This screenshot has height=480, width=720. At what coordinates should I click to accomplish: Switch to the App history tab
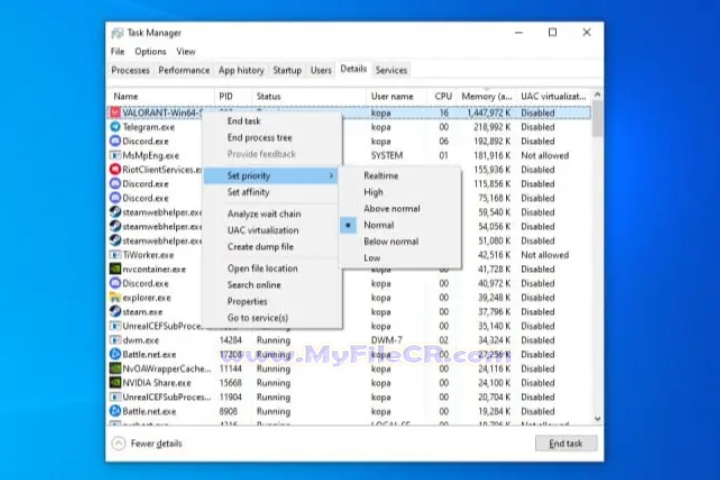[241, 70]
